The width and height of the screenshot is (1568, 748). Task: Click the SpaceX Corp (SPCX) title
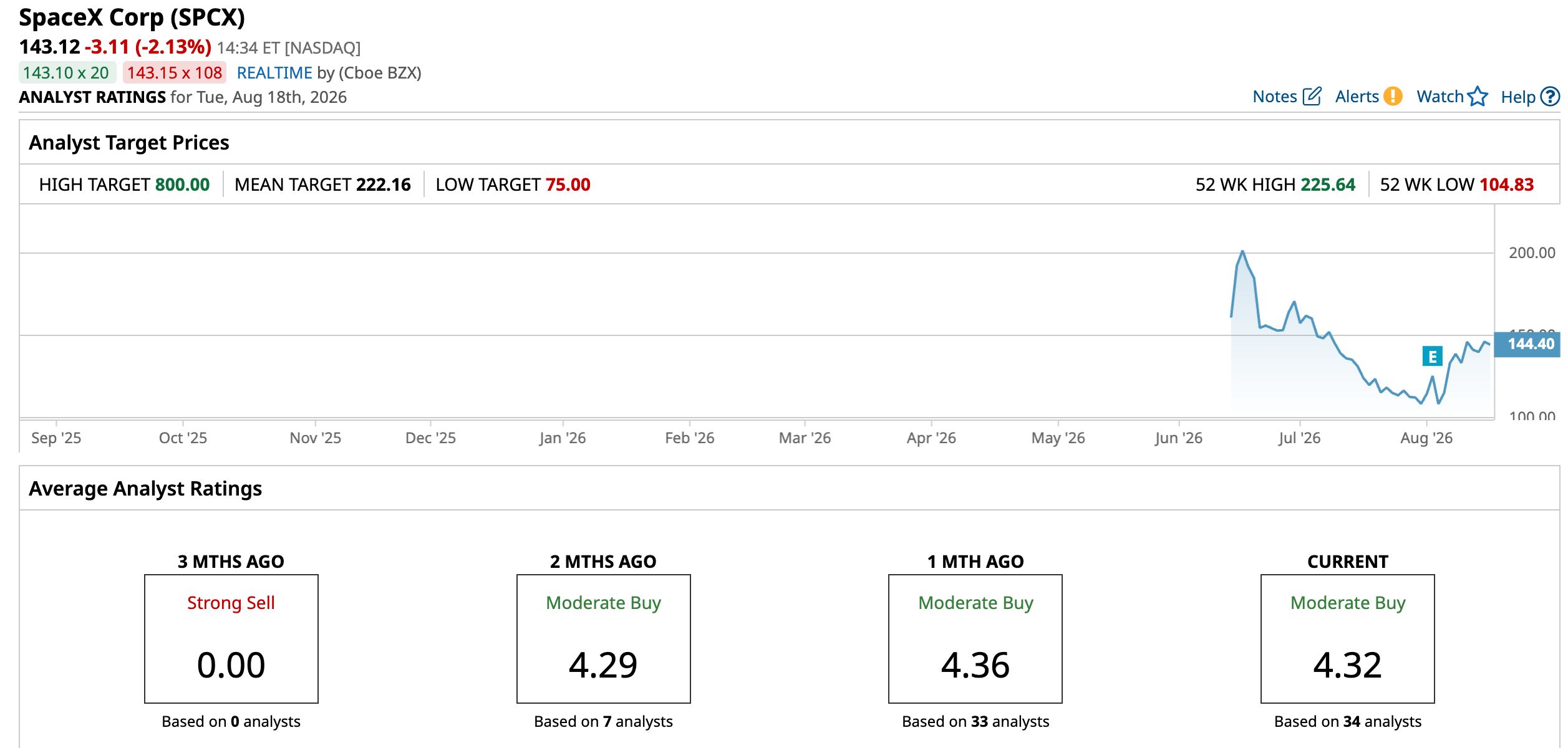(x=132, y=17)
